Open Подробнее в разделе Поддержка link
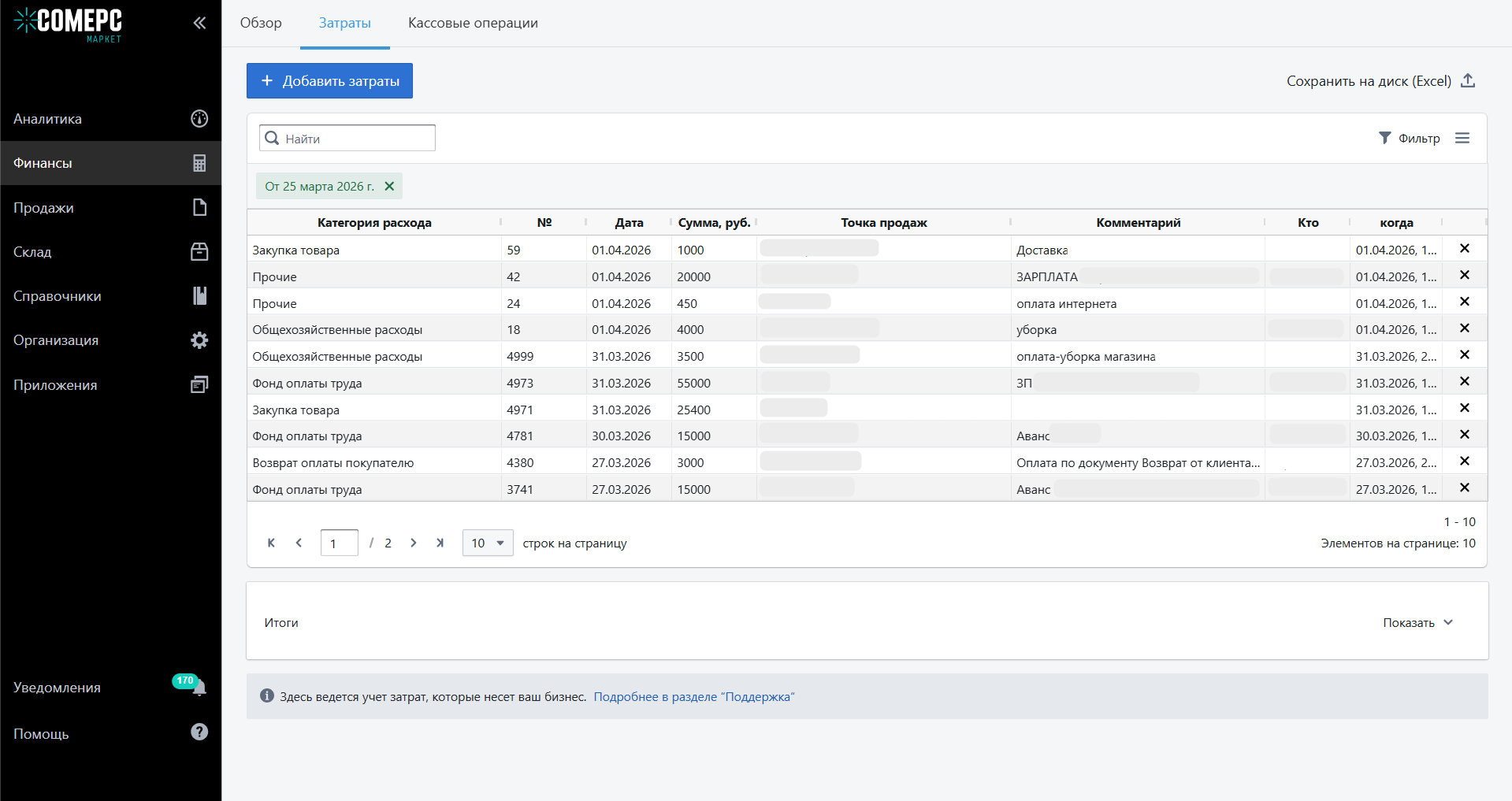The image size is (1512, 801). [x=693, y=697]
